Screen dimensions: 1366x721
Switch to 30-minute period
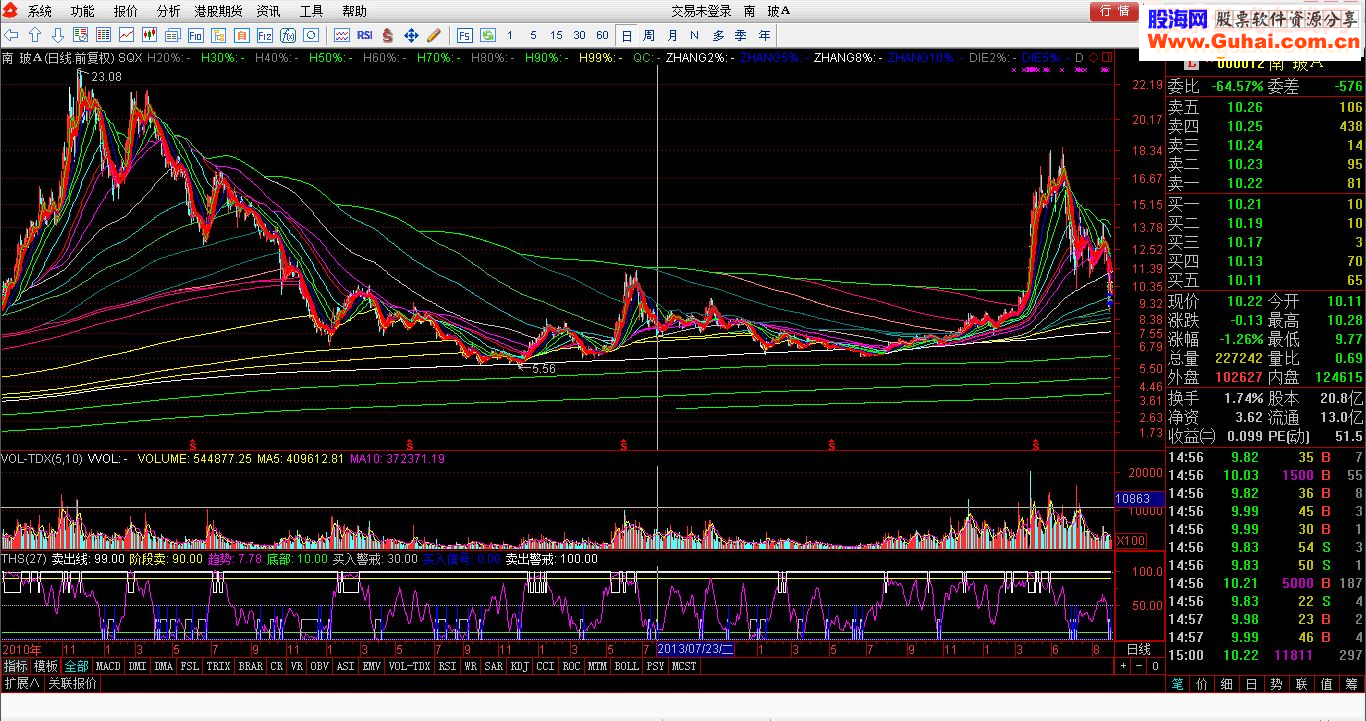(x=579, y=35)
